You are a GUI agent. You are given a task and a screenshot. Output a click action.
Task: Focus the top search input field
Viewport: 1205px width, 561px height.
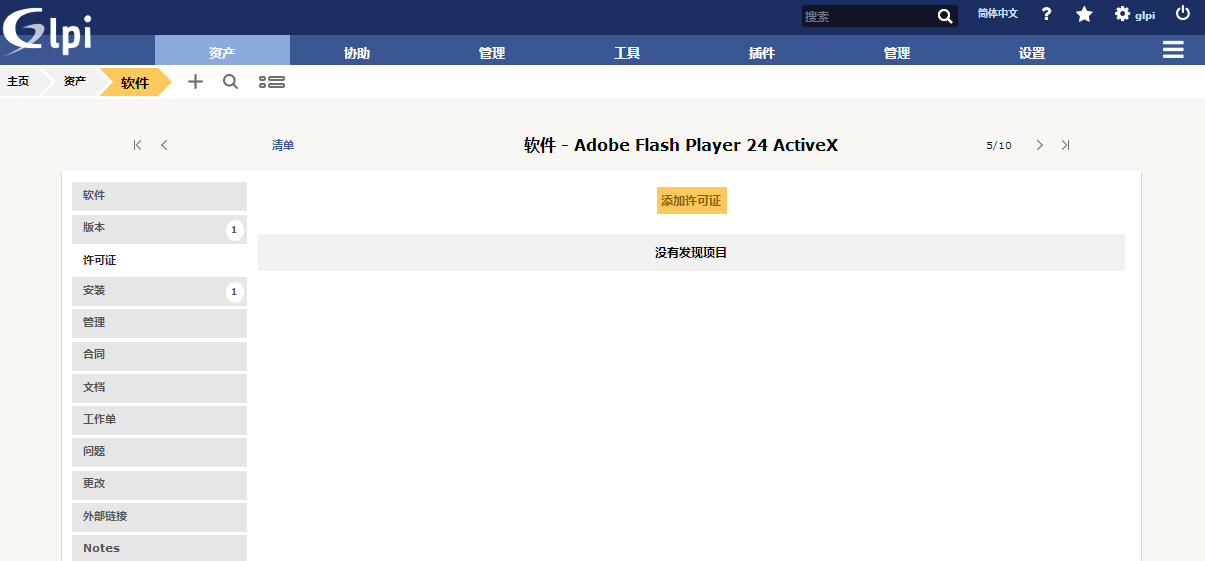(x=869, y=16)
